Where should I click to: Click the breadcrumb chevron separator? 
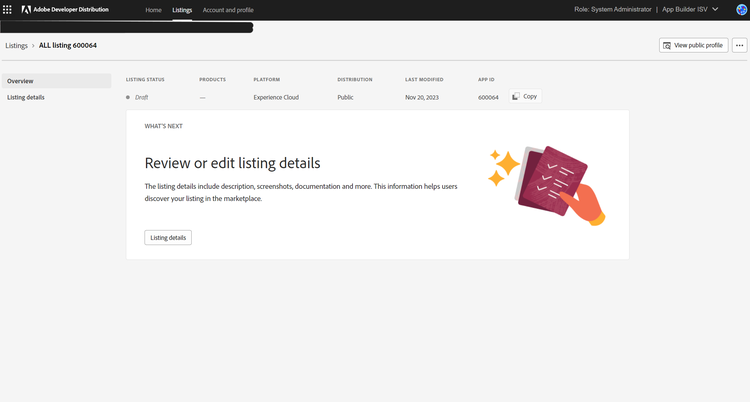click(x=33, y=45)
